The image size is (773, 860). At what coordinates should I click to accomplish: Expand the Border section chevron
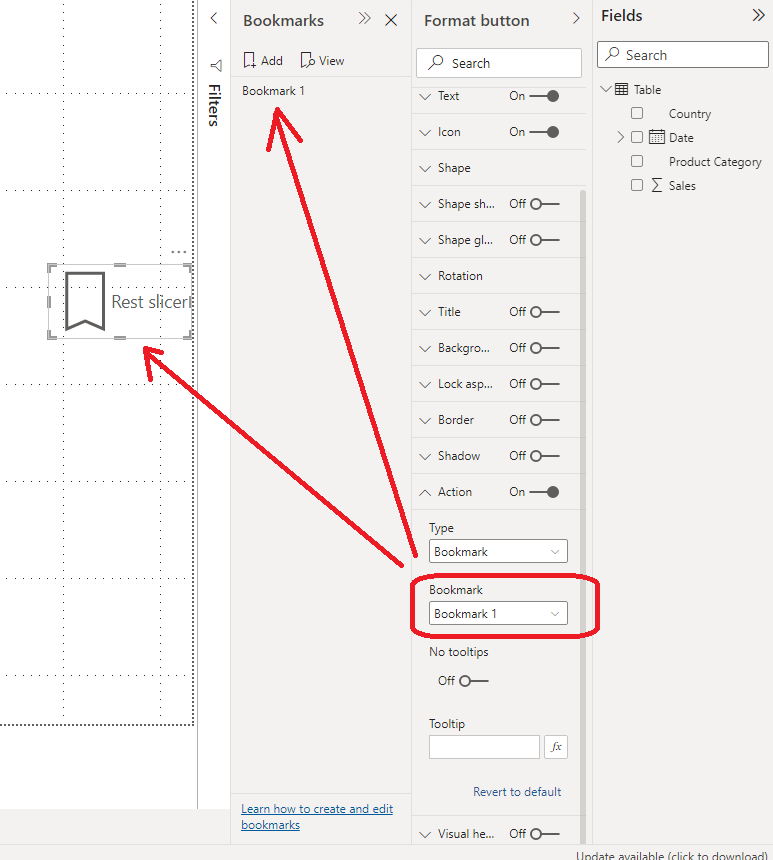pyautogui.click(x=425, y=421)
